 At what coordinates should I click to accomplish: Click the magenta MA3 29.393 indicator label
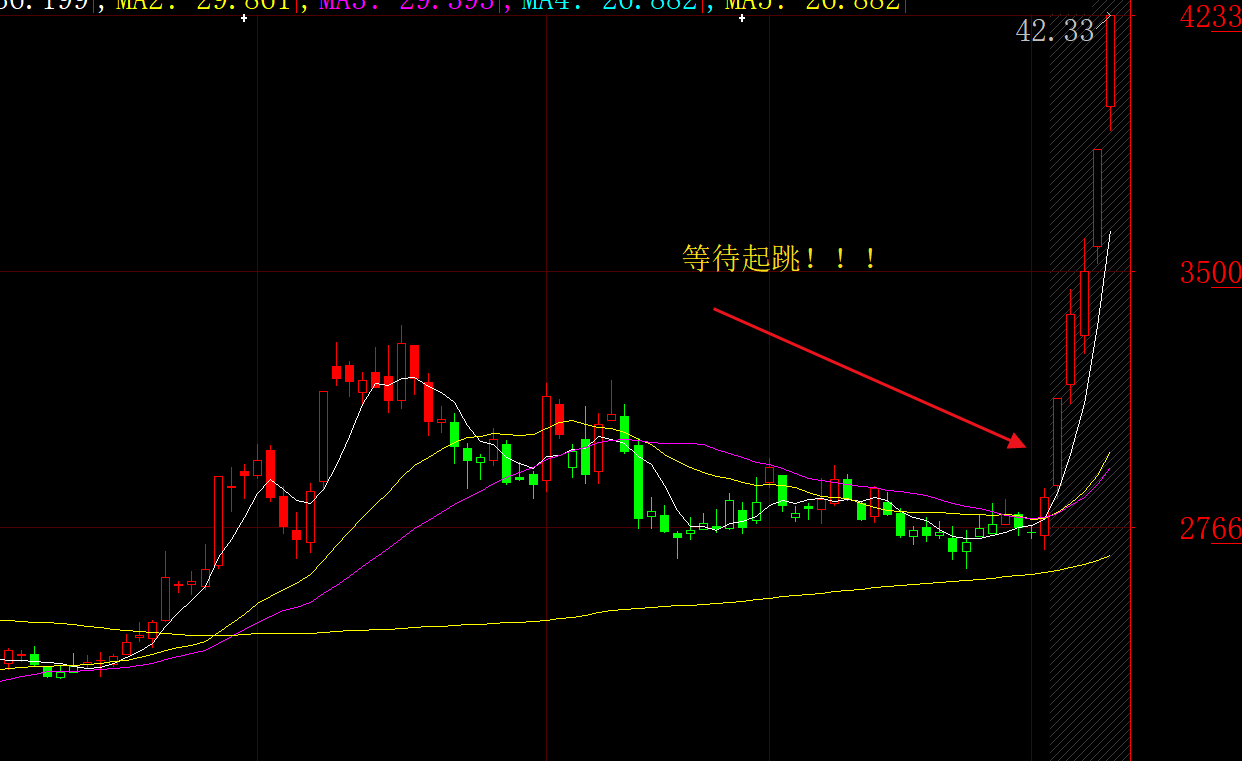point(406,4)
